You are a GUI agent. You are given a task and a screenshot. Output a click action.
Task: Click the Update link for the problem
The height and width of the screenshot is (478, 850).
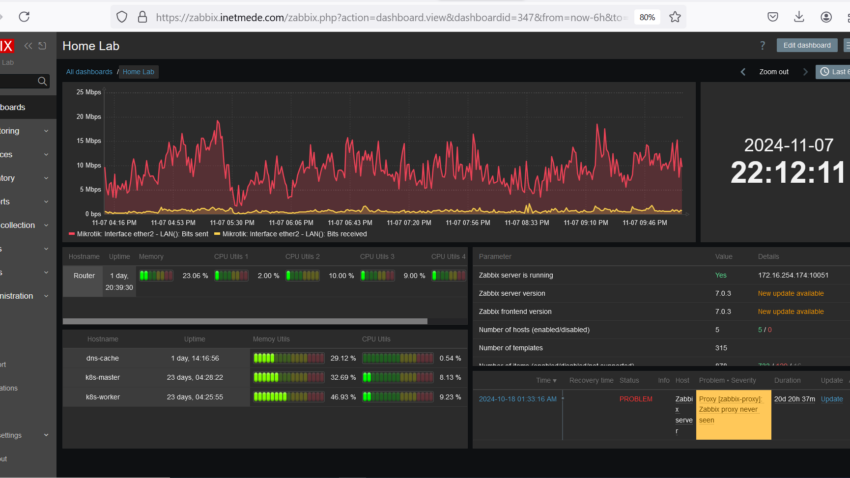pyautogui.click(x=832, y=399)
